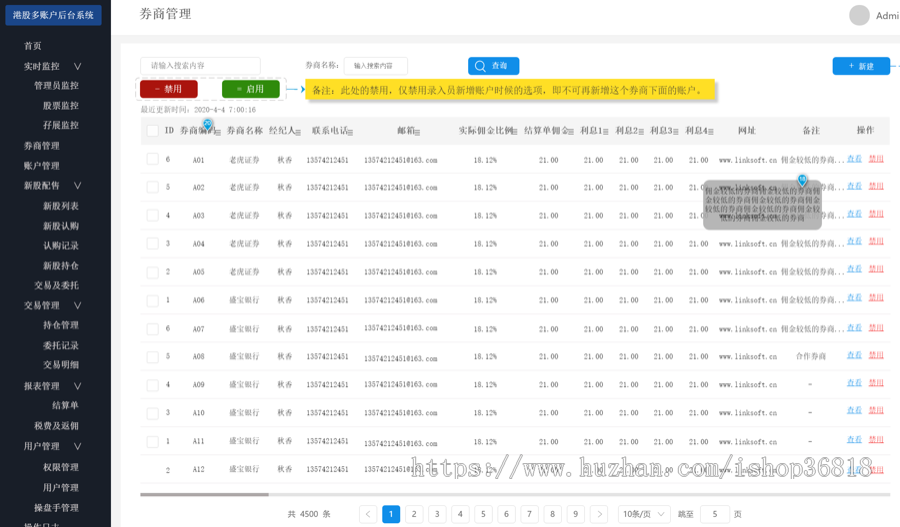Click the table horizontal scrollbar thumb
The height and width of the screenshot is (527, 900).
coord(204,494)
